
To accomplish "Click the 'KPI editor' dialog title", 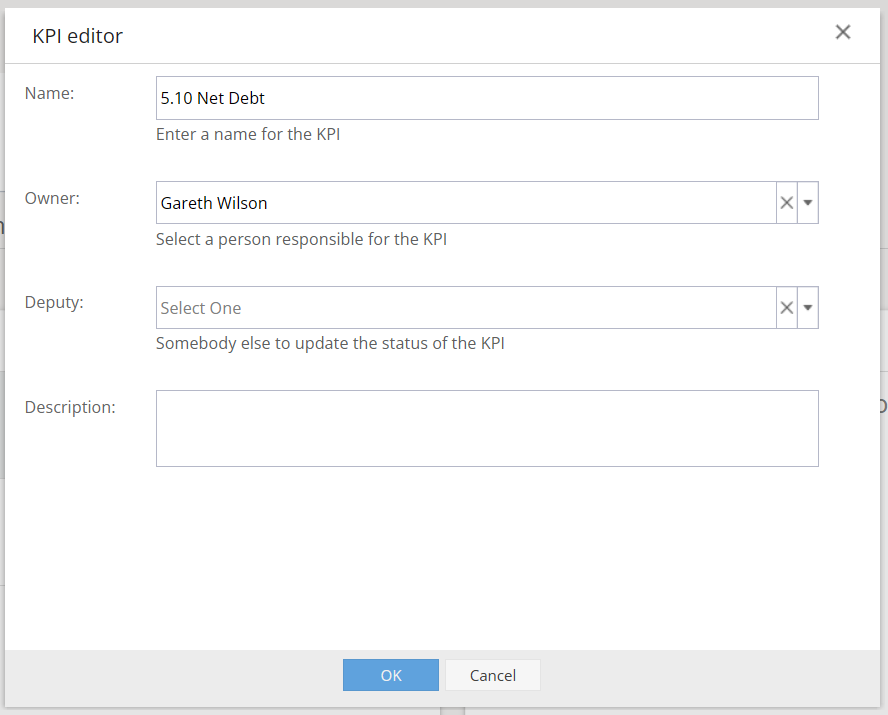I will pyautogui.click(x=78, y=36).
